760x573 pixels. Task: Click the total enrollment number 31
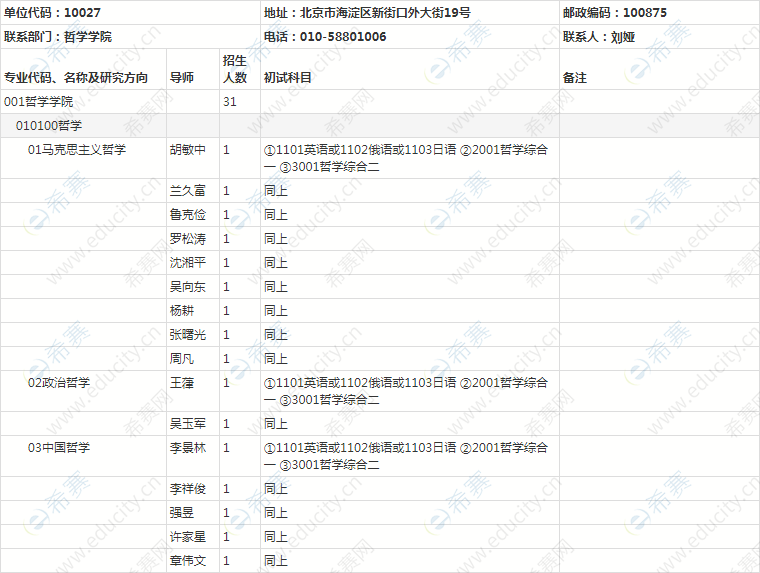click(230, 102)
